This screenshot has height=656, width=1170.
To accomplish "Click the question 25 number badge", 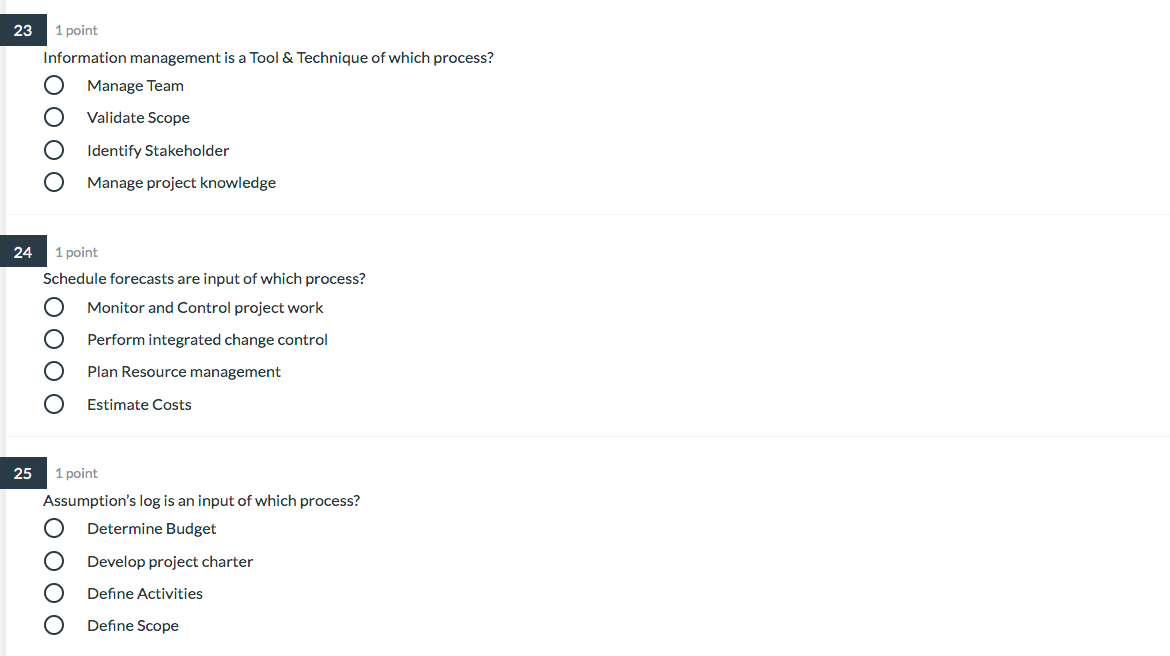I will (x=23, y=473).
